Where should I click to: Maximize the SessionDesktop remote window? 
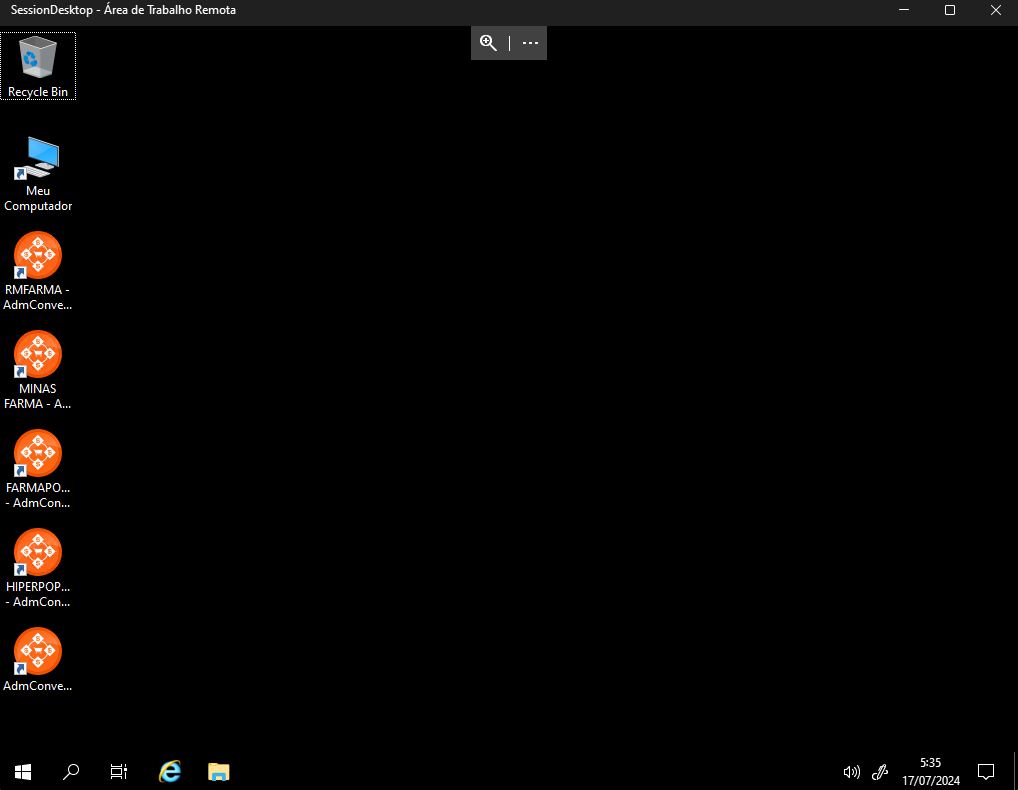pyautogui.click(x=950, y=10)
